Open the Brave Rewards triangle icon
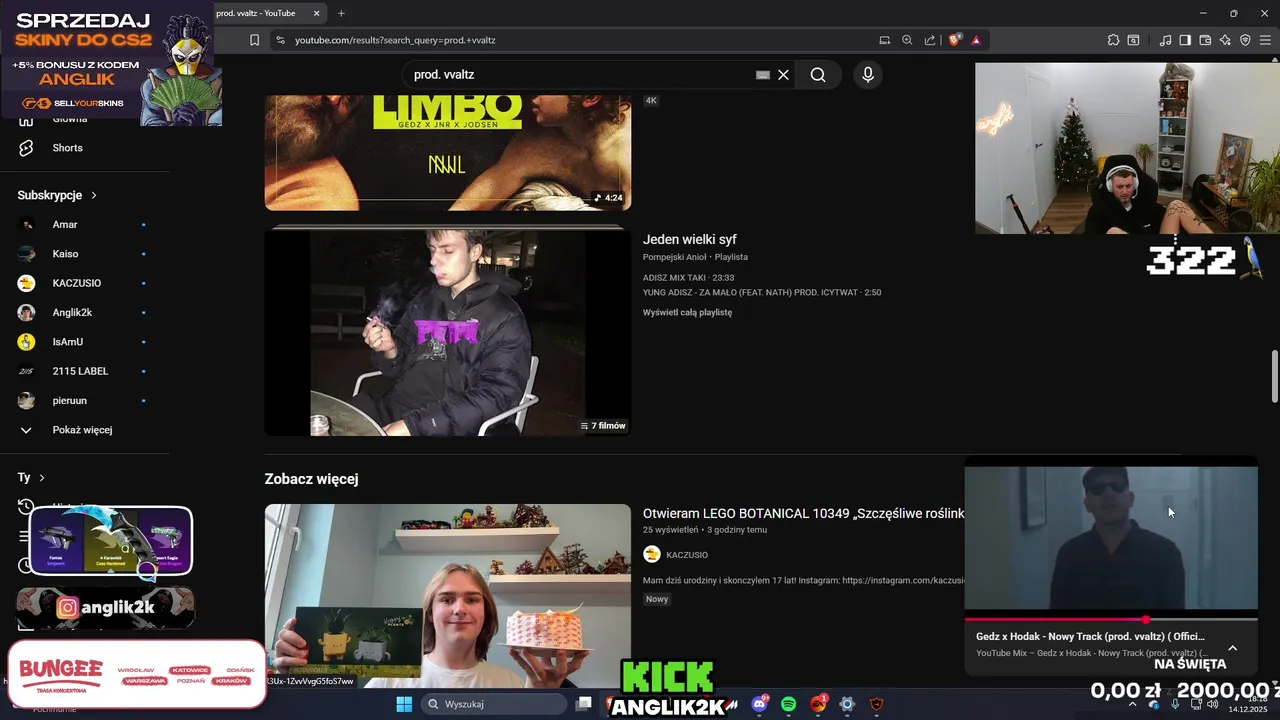This screenshot has width=1280, height=720. point(976,40)
